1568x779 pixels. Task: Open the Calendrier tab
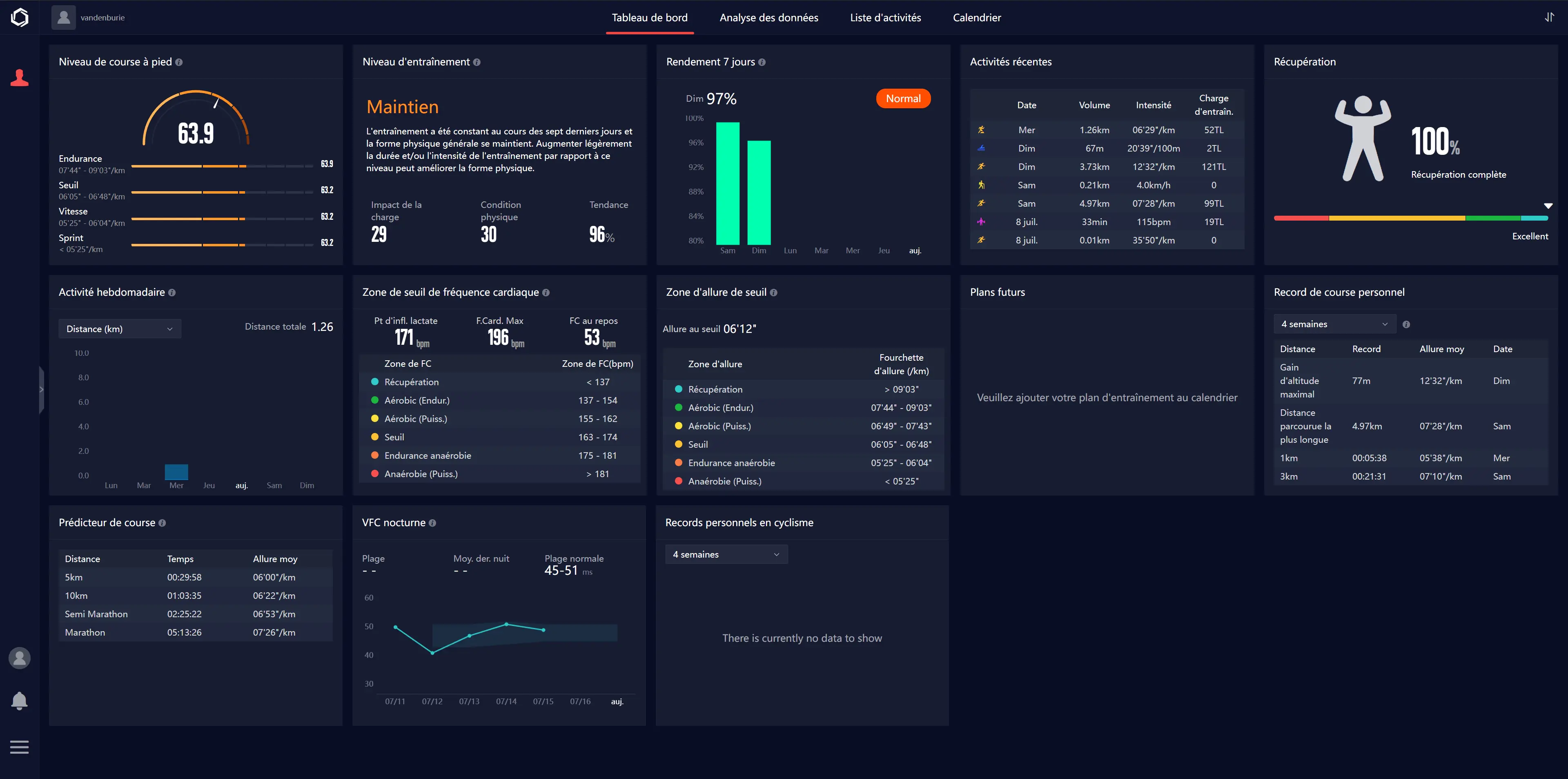pyautogui.click(x=976, y=18)
